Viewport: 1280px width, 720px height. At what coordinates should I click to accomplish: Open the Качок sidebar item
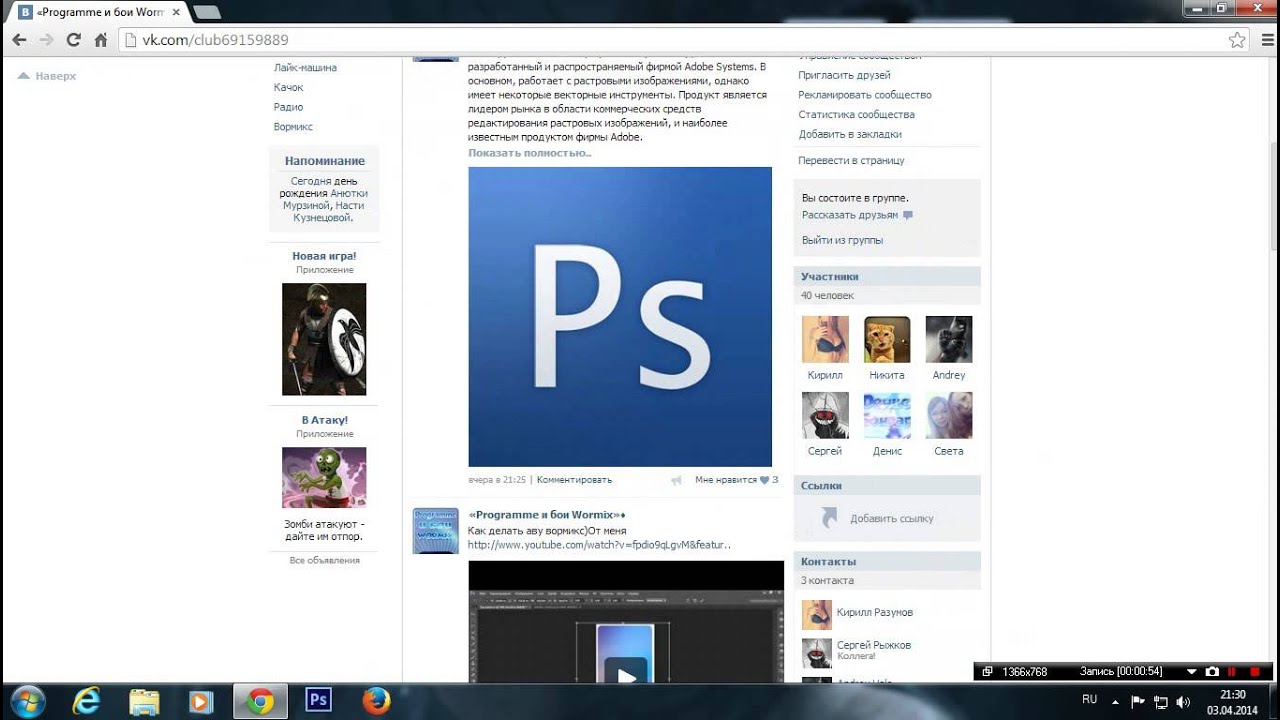point(288,88)
